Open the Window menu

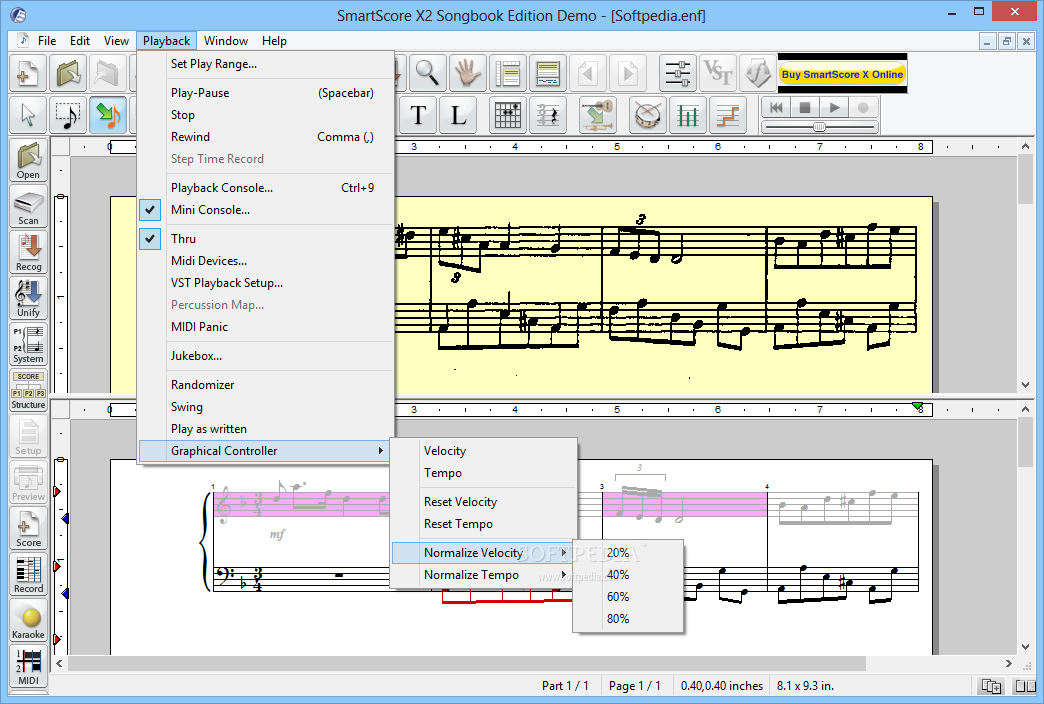tap(226, 41)
